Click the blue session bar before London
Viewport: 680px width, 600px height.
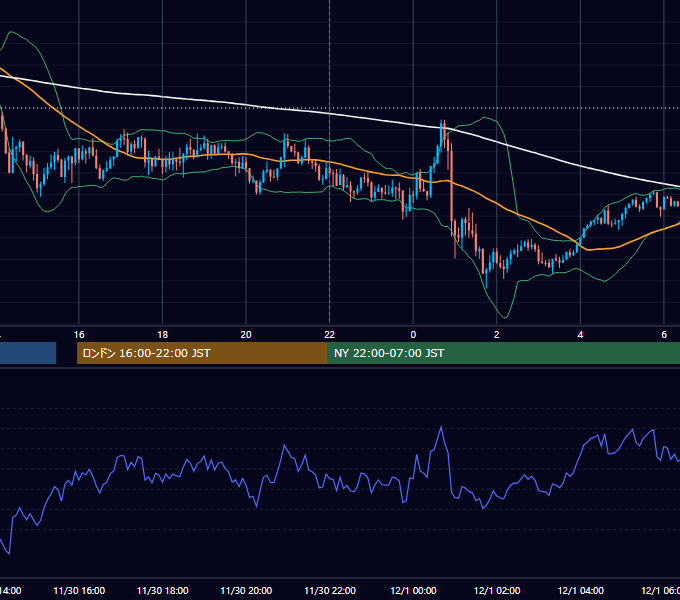click(28, 353)
